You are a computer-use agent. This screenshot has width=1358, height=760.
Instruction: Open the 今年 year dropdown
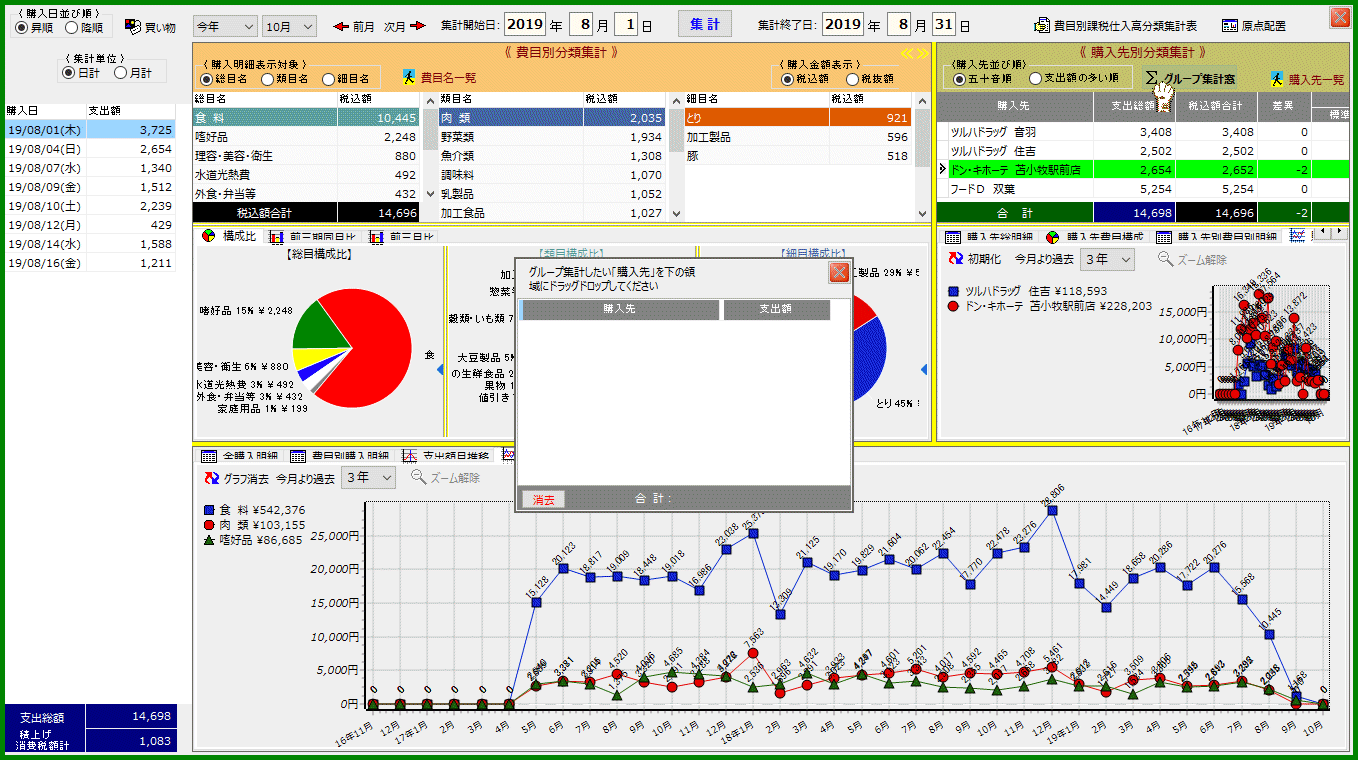click(x=224, y=26)
